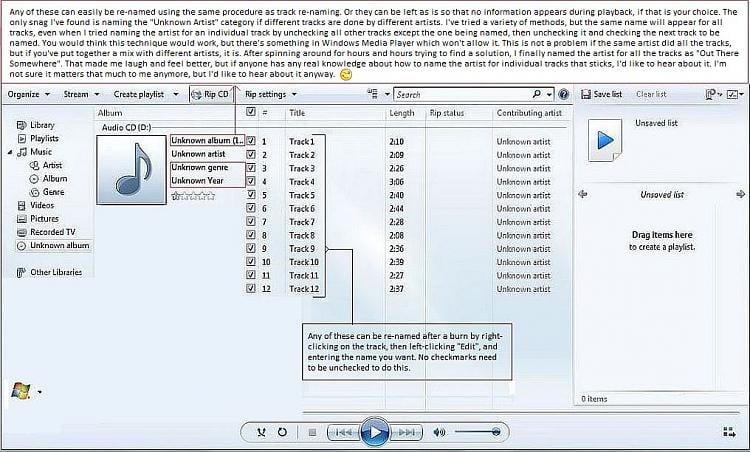Go to next list with right arrow
Viewport: 750px width, 452px height.
pos(741,194)
